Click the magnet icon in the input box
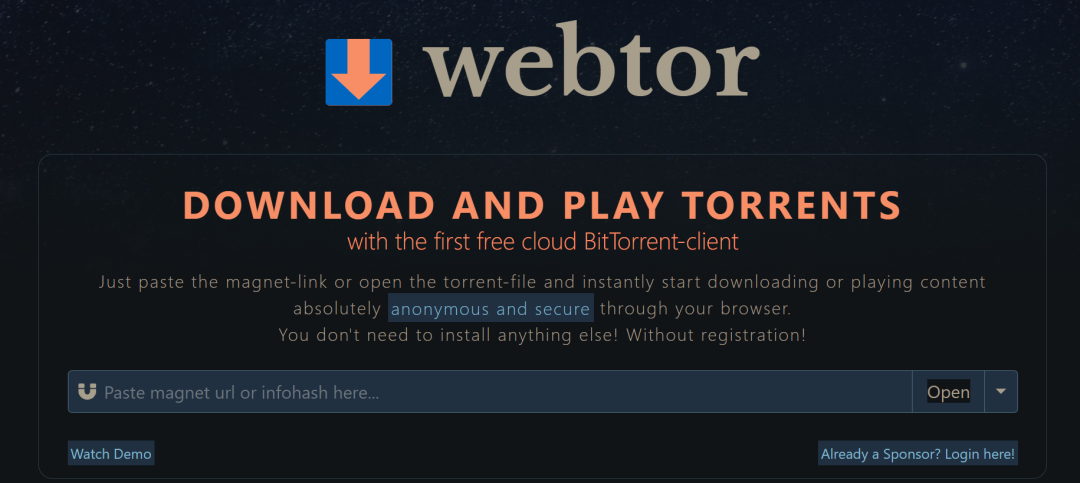The height and width of the screenshot is (483, 1080). 87,391
